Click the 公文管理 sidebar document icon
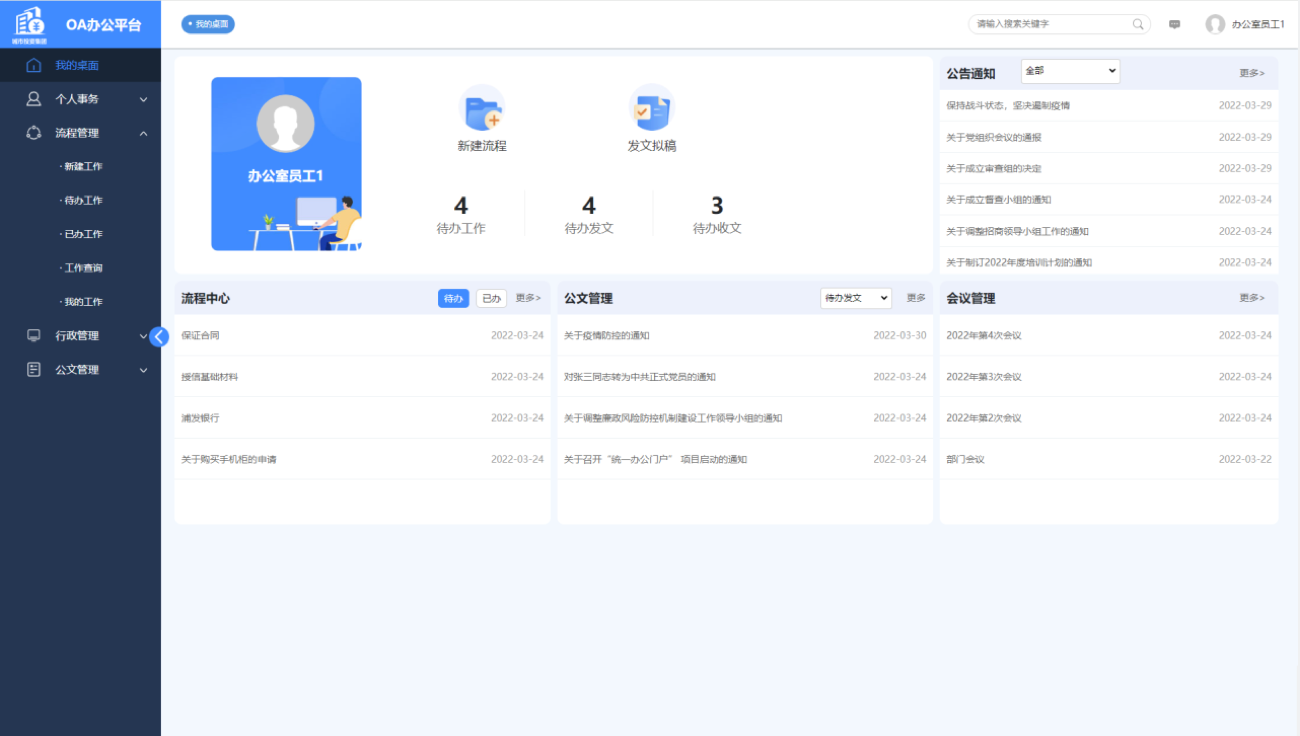Screen dimensions: 1300x736 (x=34, y=370)
